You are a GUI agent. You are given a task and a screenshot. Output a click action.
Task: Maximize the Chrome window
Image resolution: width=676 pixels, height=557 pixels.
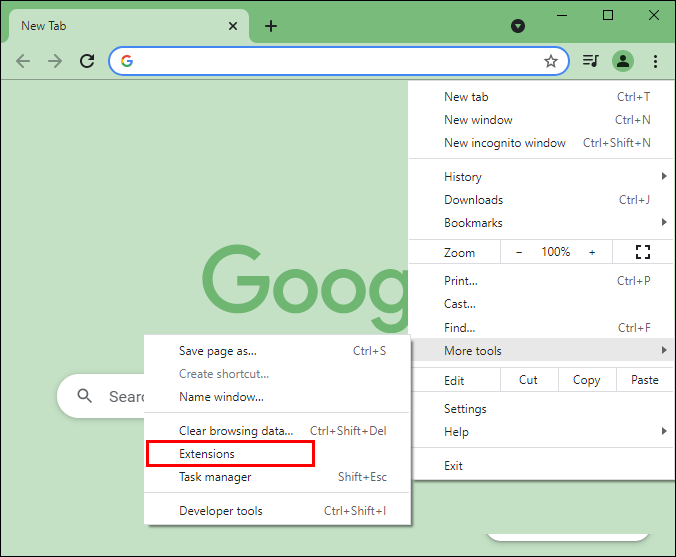[x=608, y=16]
